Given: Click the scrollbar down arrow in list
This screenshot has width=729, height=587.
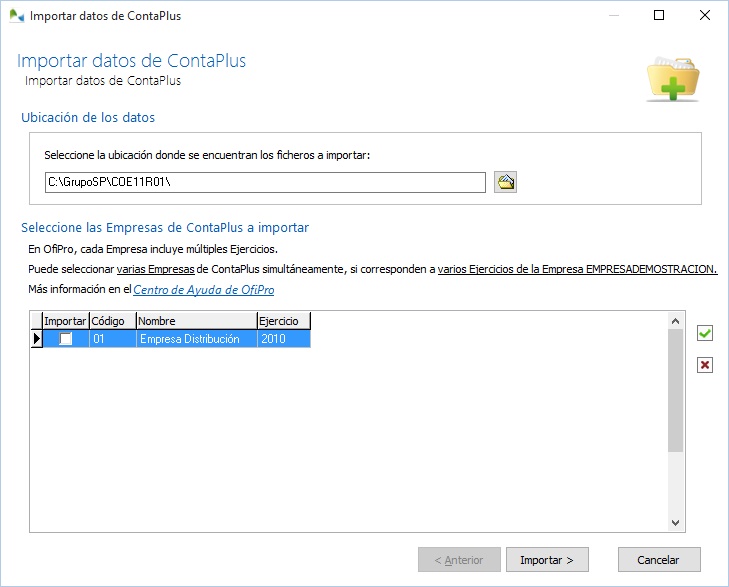Looking at the screenshot, I should pos(675,523).
